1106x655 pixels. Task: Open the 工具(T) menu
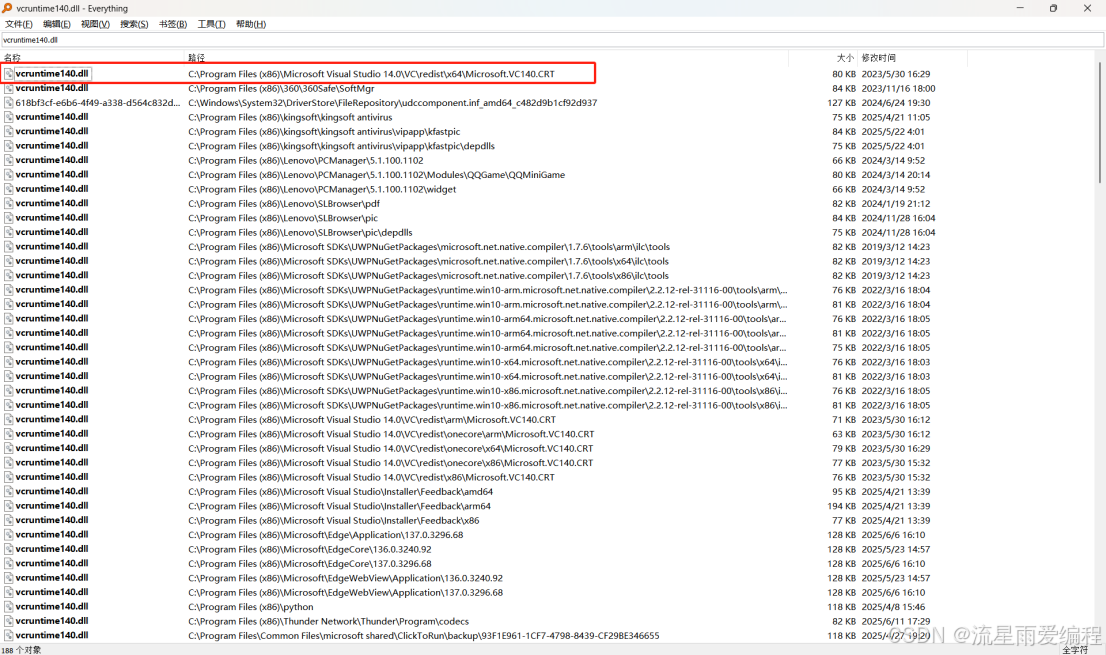(212, 24)
